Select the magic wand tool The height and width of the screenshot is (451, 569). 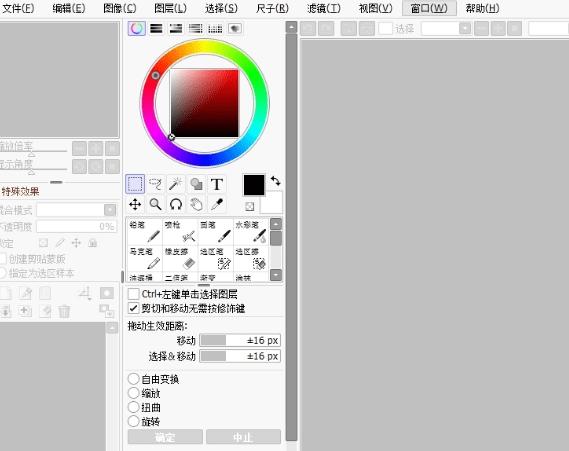click(x=176, y=184)
